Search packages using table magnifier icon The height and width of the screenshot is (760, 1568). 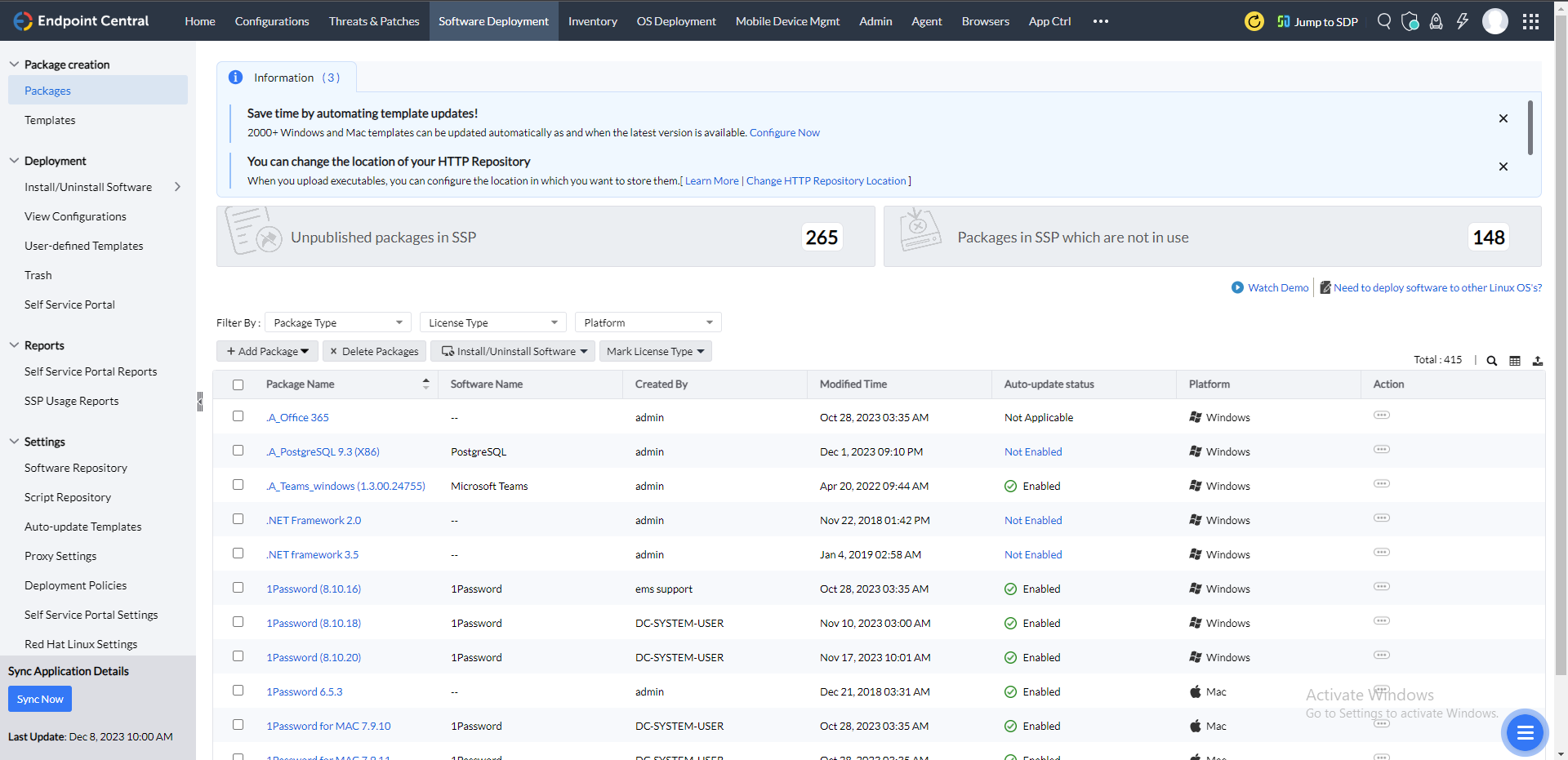tap(1491, 361)
